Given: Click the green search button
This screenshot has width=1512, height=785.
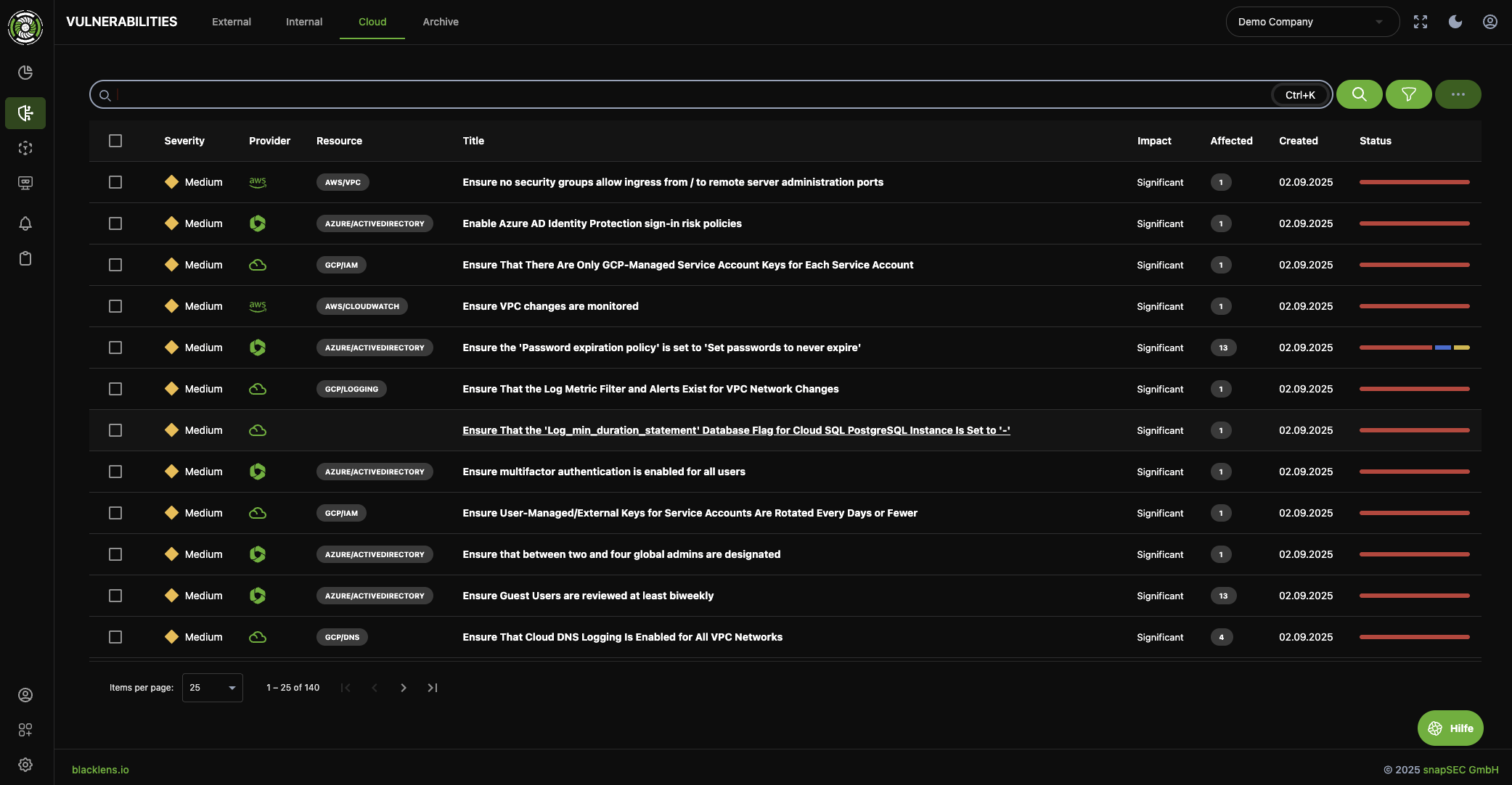Looking at the screenshot, I should tap(1360, 94).
